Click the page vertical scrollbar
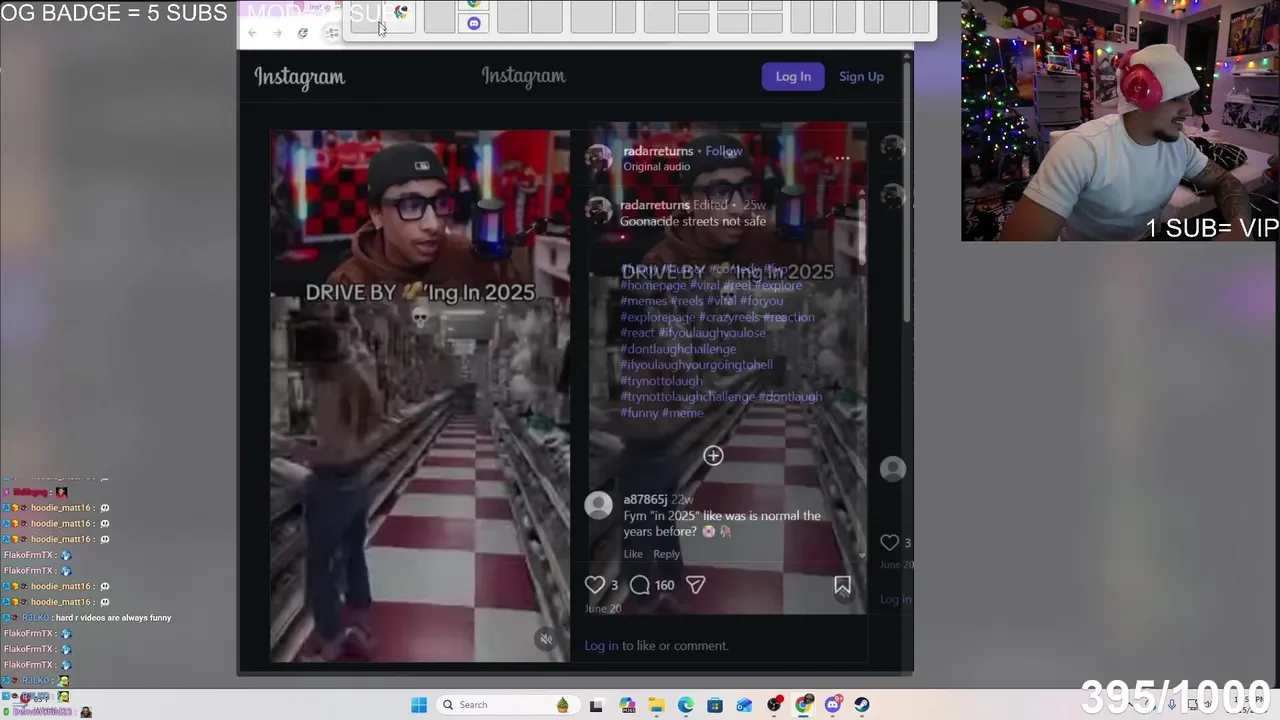This screenshot has height=720, width=1280. (x=907, y=190)
